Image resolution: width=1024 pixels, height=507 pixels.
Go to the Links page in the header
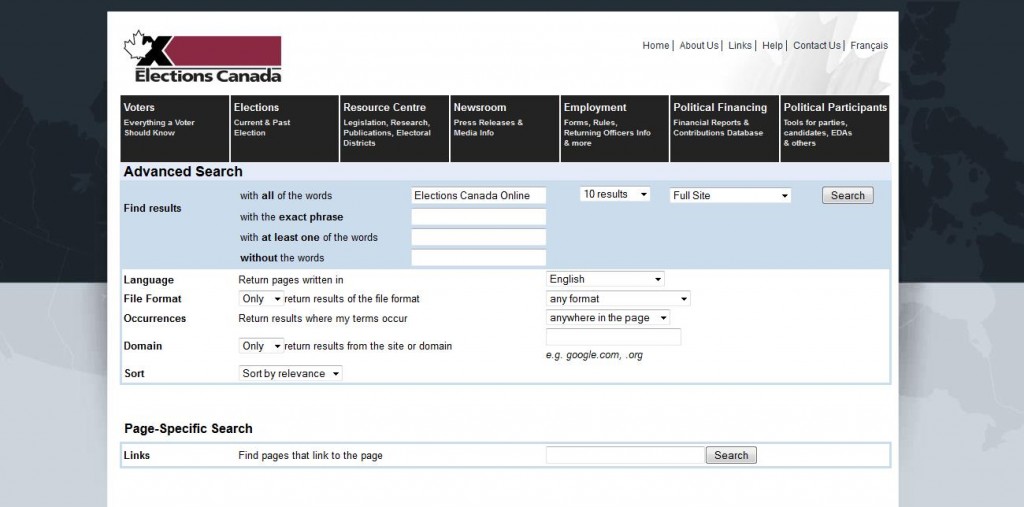(x=740, y=46)
